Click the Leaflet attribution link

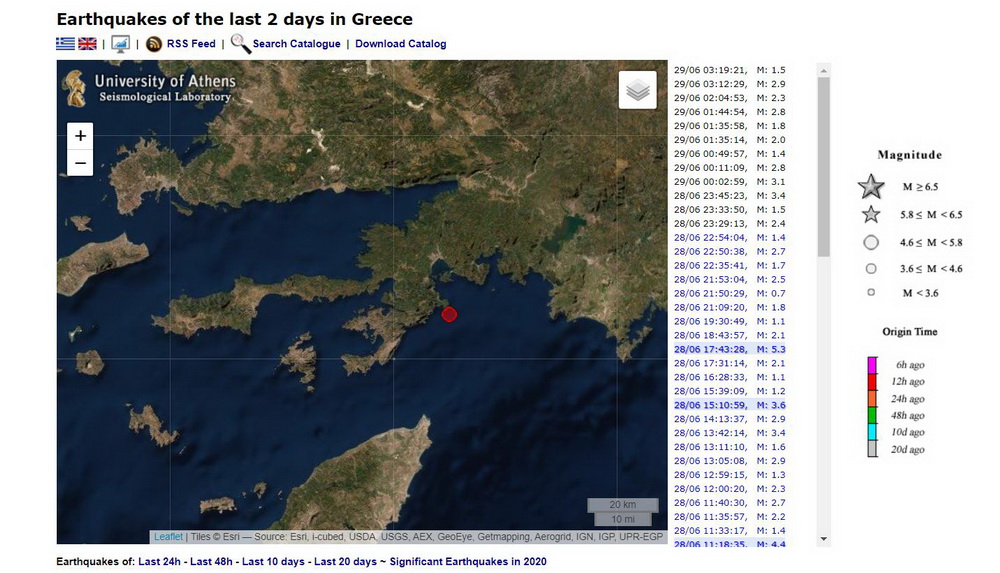168,537
